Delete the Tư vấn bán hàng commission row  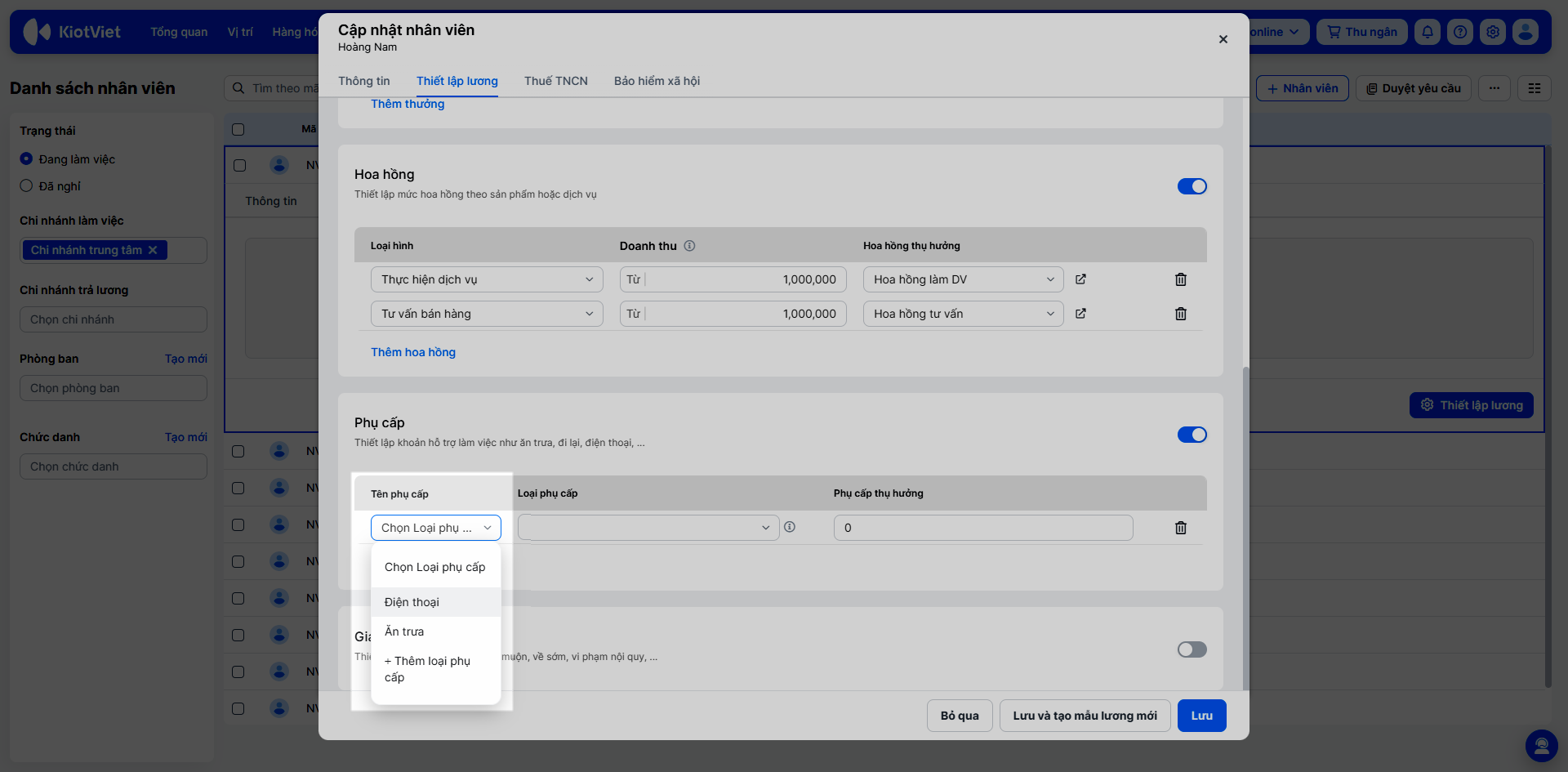(x=1181, y=314)
